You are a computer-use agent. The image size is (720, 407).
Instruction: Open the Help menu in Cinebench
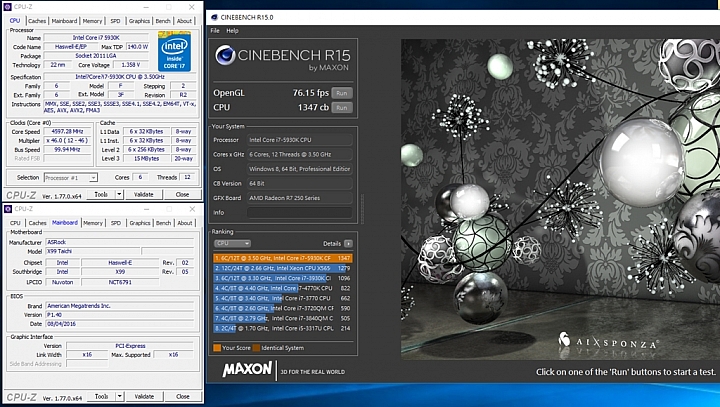click(x=232, y=31)
